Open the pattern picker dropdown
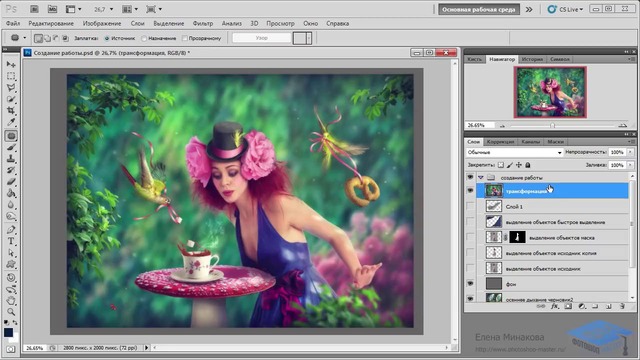 click(x=309, y=38)
